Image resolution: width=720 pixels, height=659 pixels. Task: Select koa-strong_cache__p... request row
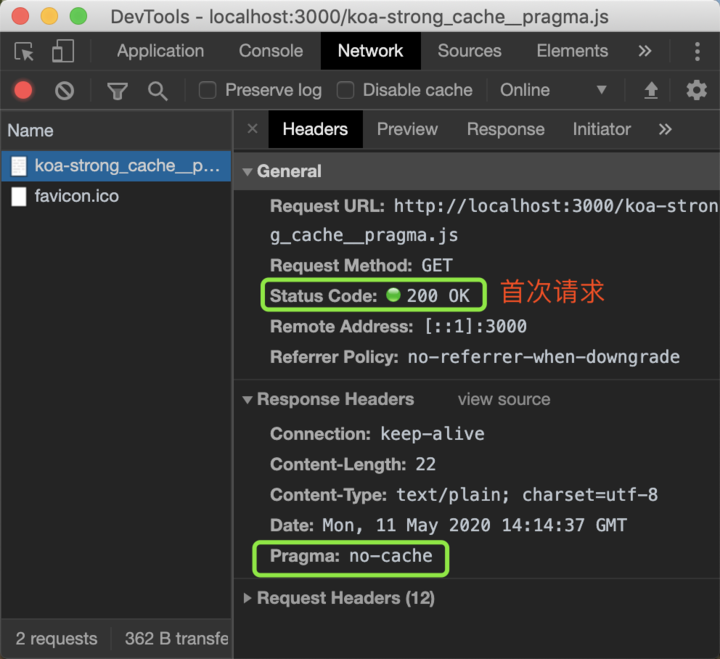pyautogui.click(x=116, y=166)
